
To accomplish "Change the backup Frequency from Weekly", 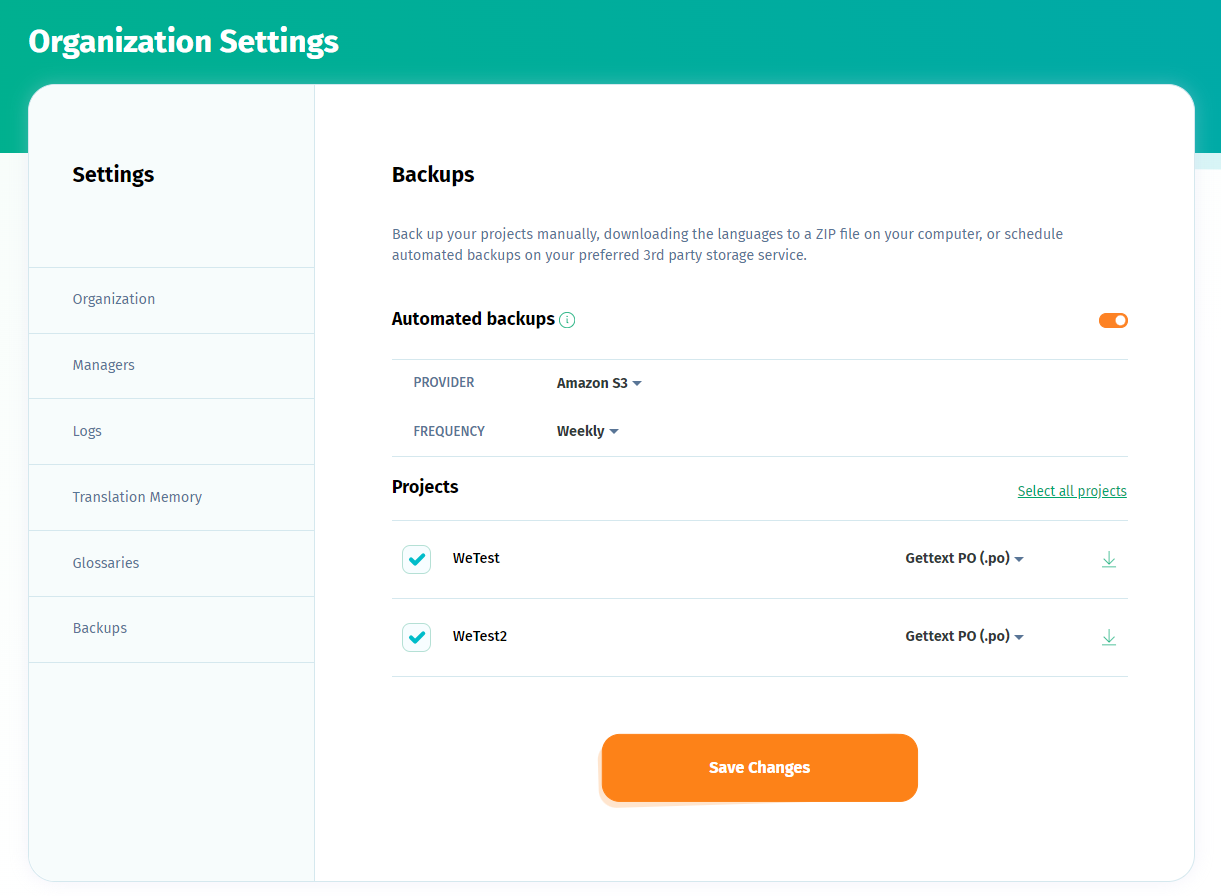I will click(586, 431).
